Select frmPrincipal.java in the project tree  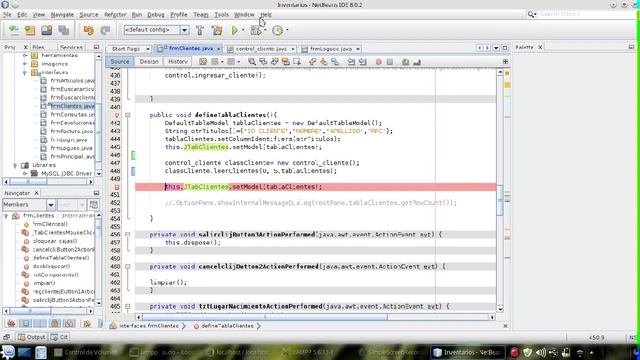click(x=72, y=157)
